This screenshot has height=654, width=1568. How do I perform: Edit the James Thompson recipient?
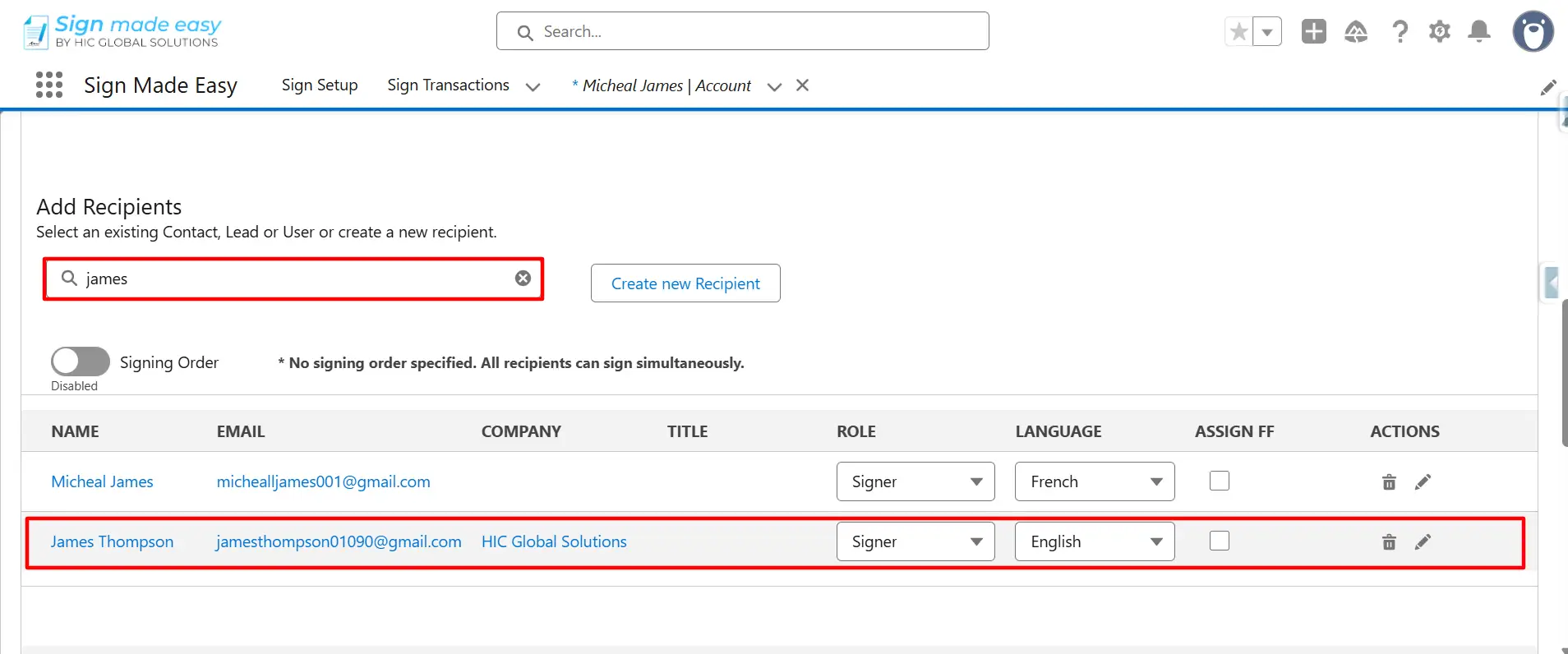click(x=1423, y=541)
